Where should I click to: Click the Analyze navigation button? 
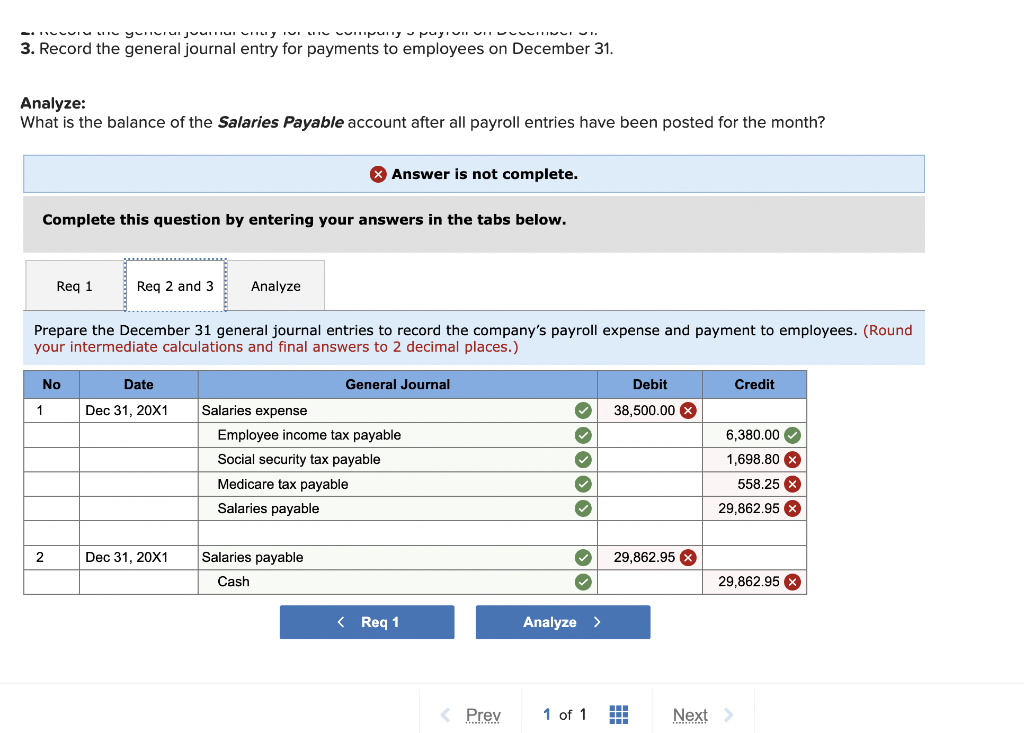click(563, 621)
